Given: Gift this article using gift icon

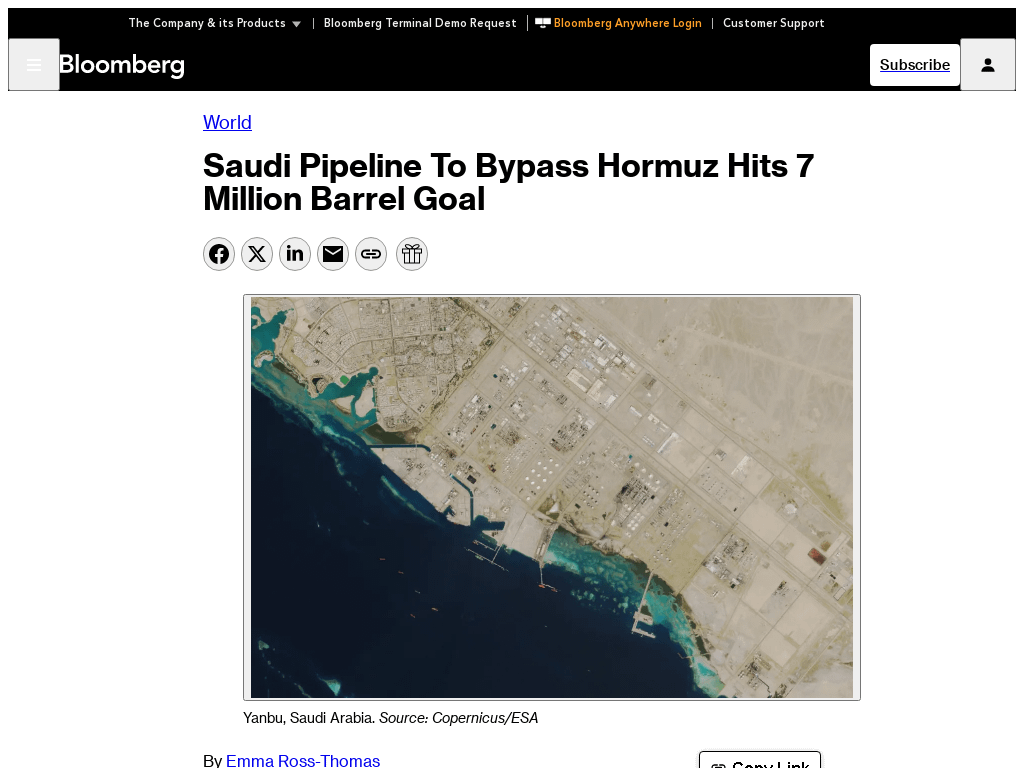Looking at the screenshot, I should point(412,254).
